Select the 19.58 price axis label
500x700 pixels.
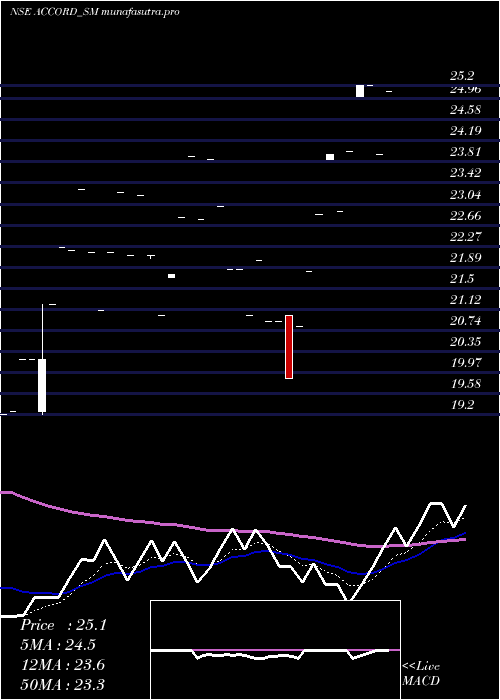(x=465, y=384)
